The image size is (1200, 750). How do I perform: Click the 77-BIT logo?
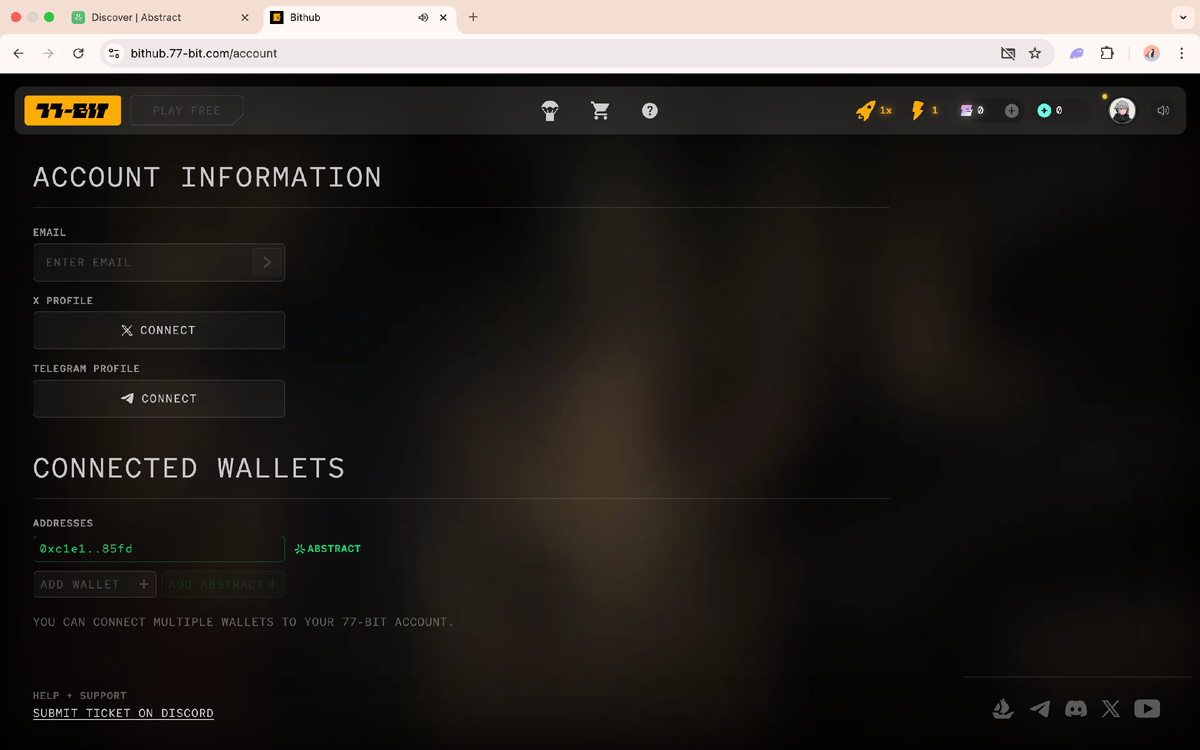(73, 110)
